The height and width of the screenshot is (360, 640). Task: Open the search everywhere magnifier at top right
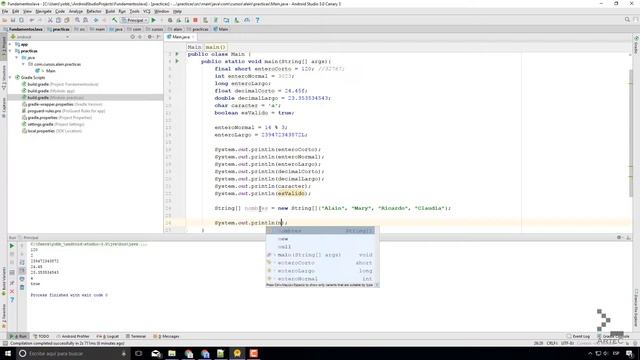627,20
